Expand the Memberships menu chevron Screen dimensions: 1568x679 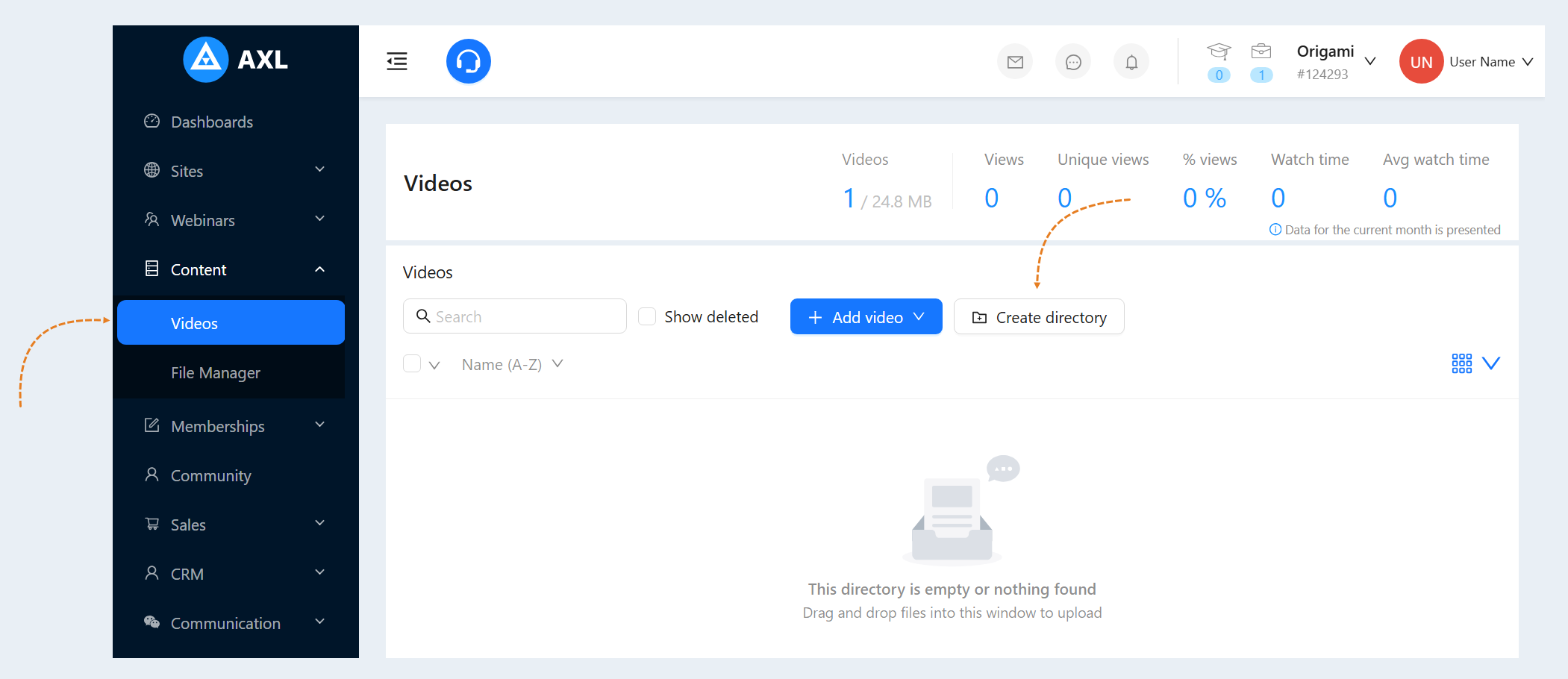(320, 425)
